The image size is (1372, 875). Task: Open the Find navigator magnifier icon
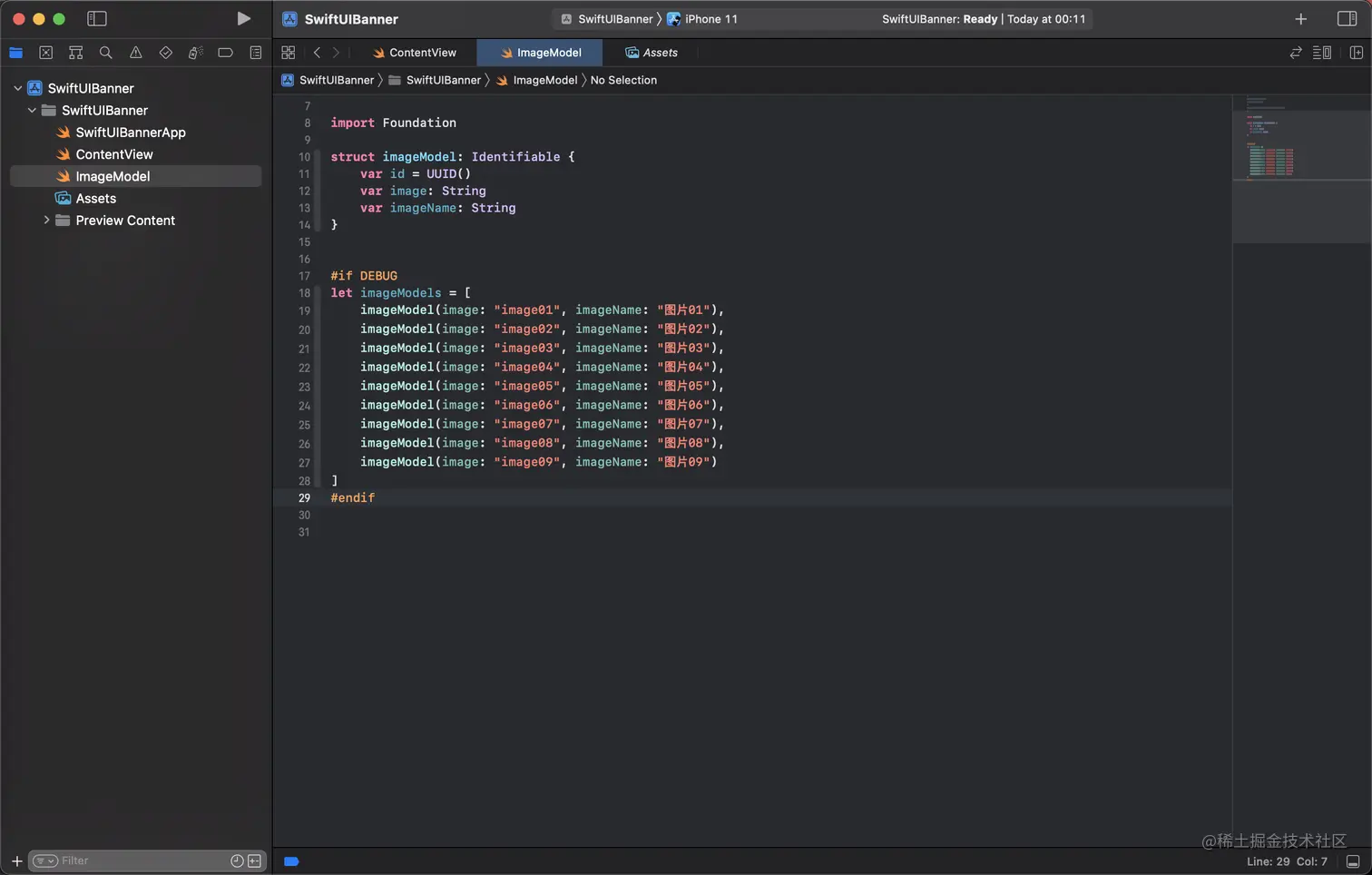[x=106, y=53]
